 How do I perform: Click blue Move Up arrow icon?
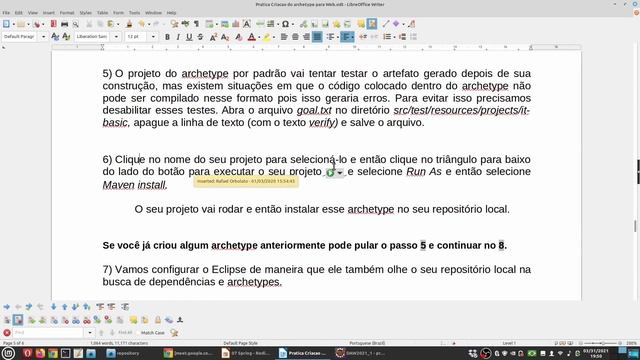pos(64,307)
